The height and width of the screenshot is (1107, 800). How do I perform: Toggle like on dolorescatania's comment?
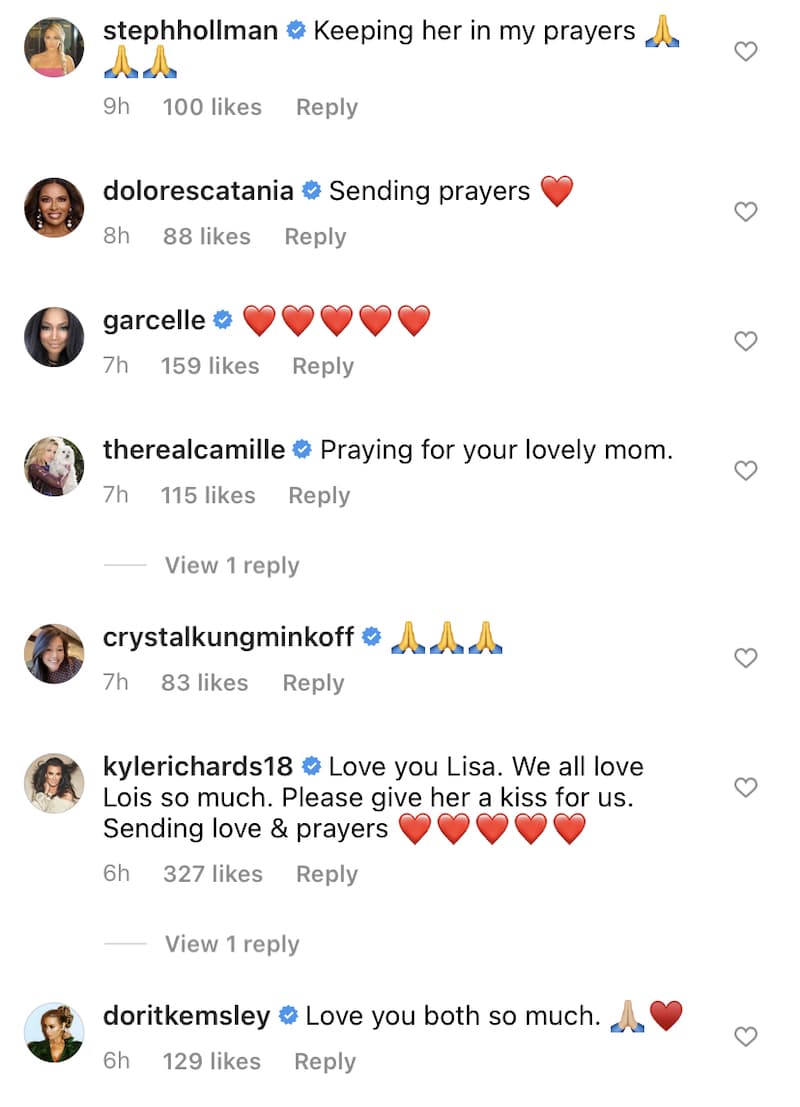click(x=746, y=212)
